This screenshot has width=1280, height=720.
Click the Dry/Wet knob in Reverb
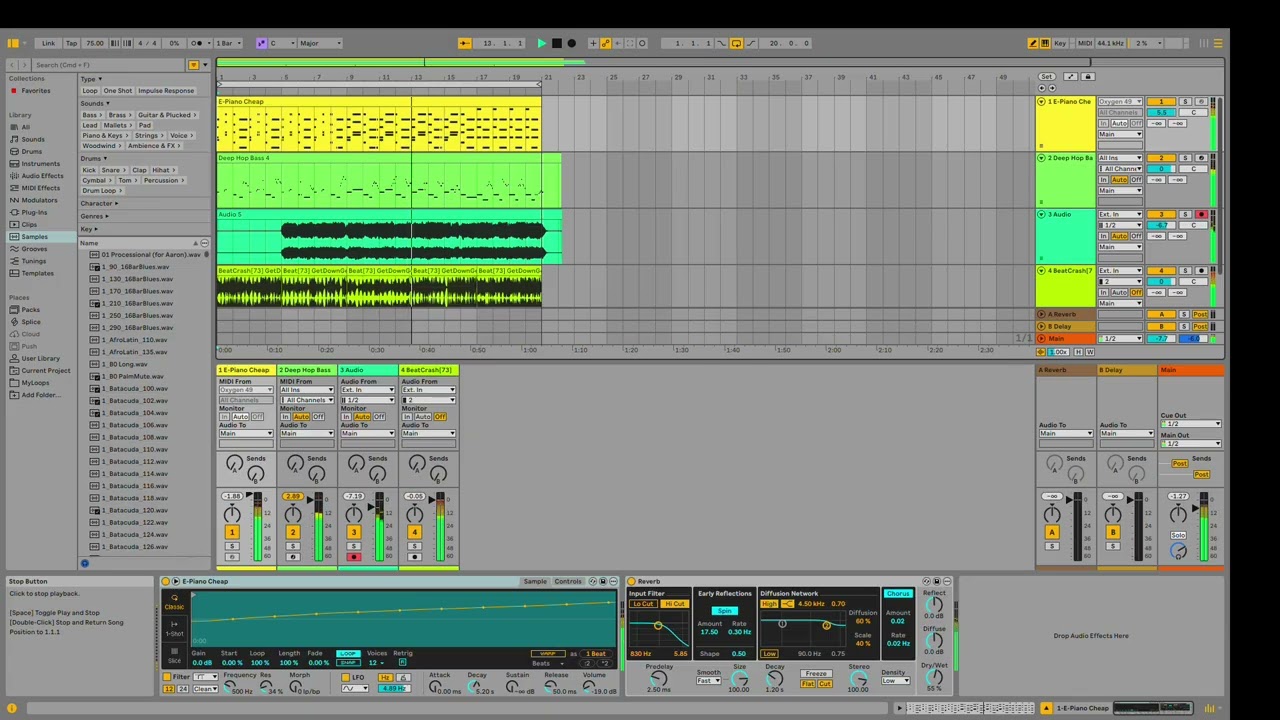(x=934, y=676)
